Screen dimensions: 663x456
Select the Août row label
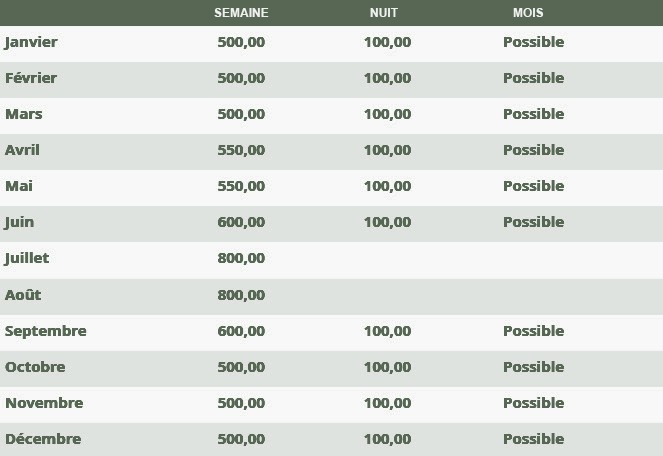[23, 295]
